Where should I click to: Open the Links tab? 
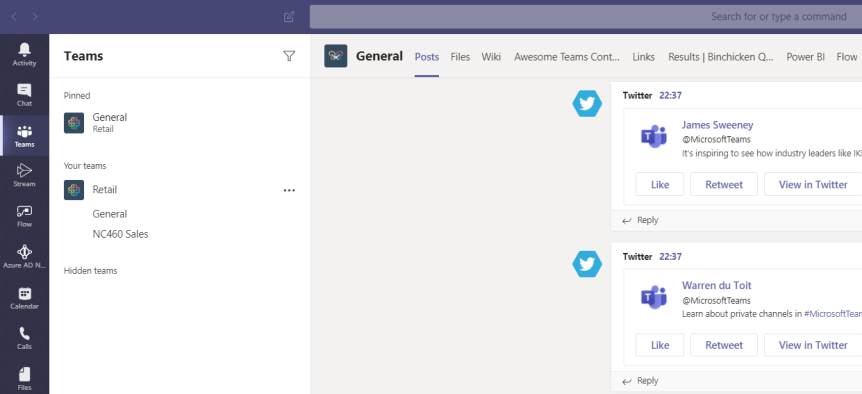tap(643, 57)
